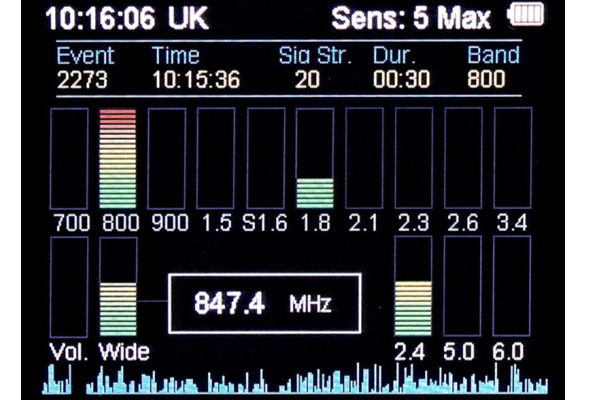Click the 1.8 label under the bars
Viewport: 600px width, 400px height.
tap(315, 223)
